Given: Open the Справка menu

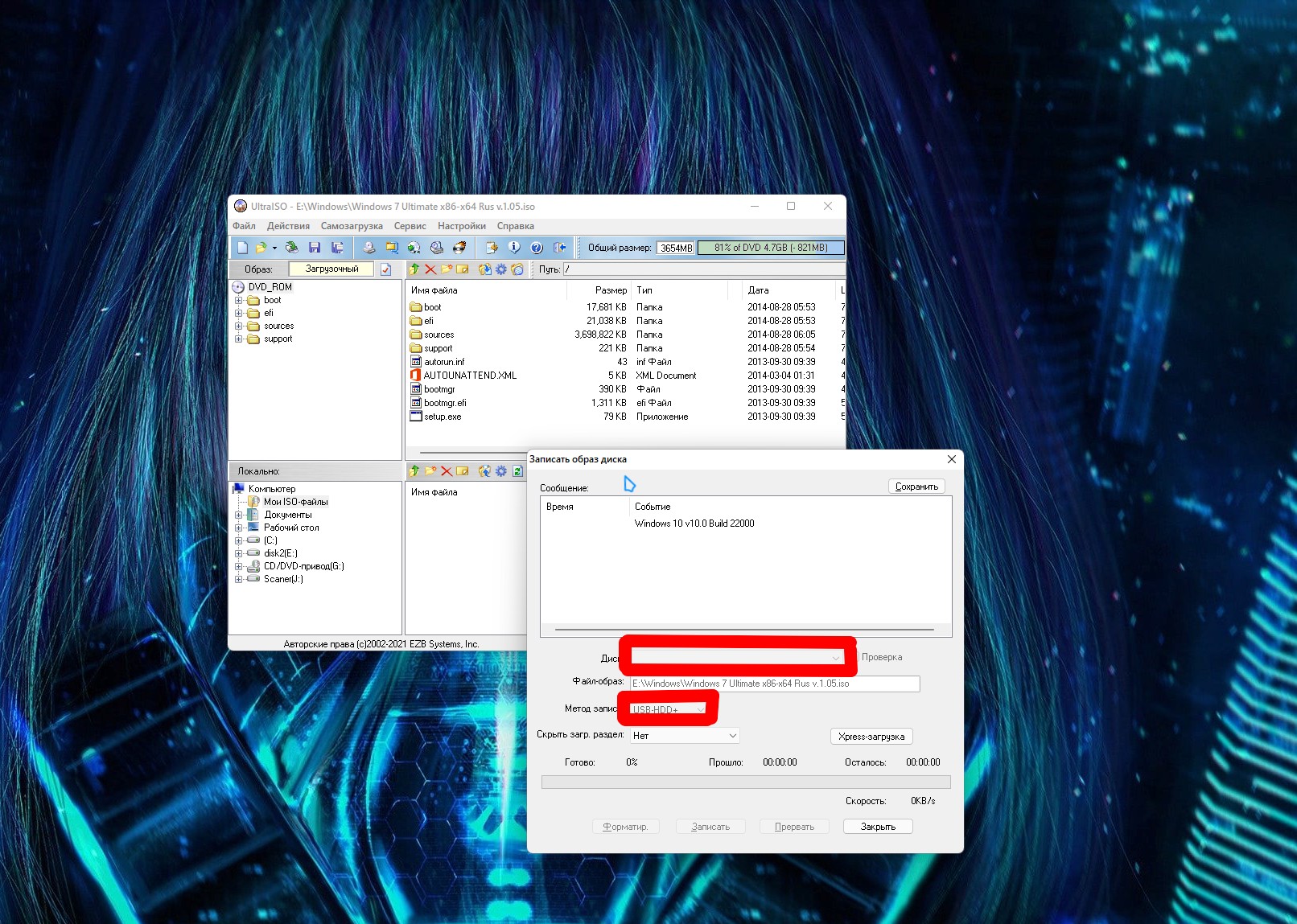Looking at the screenshot, I should tap(516, 226).
